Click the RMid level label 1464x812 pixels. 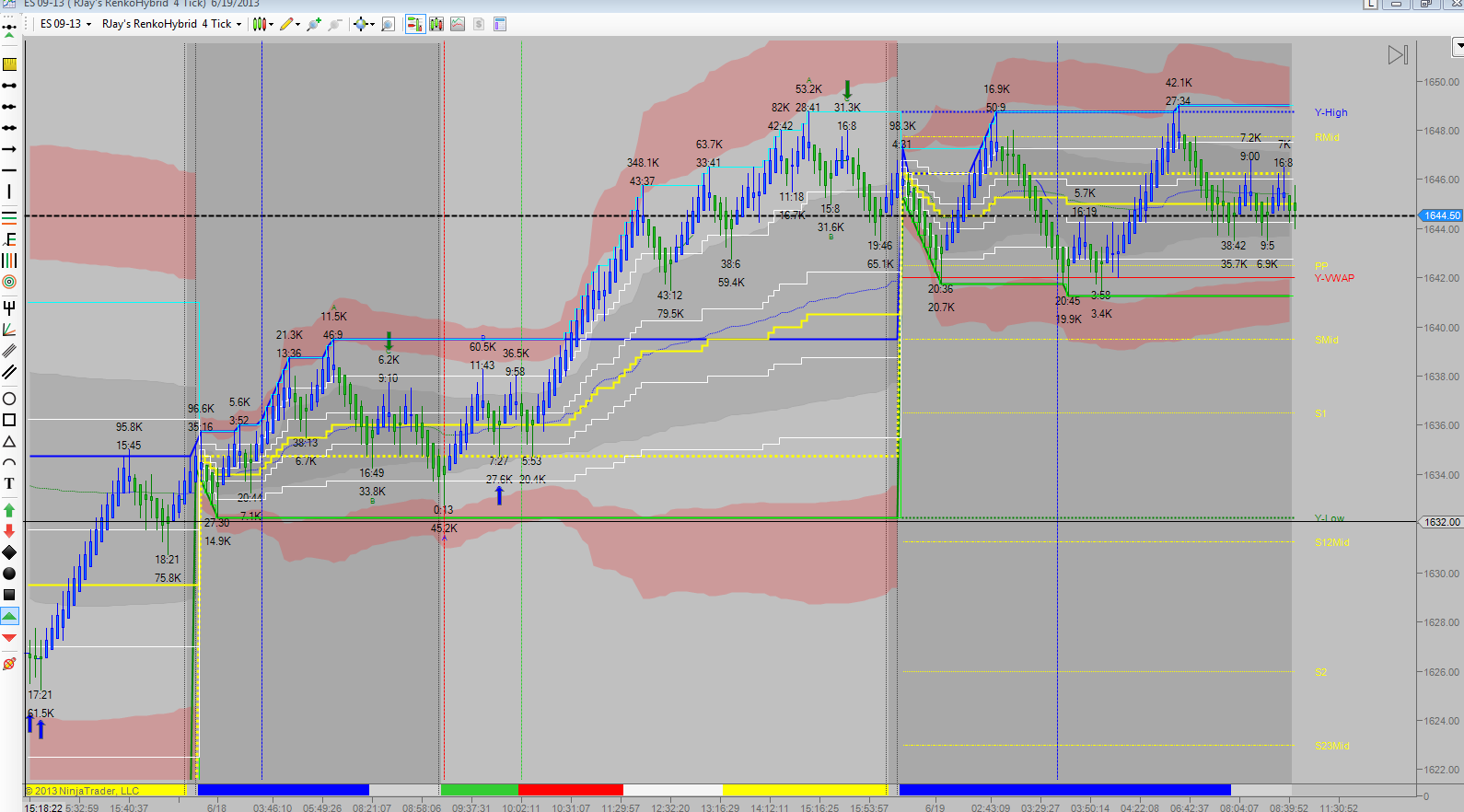[x=1327, y=137]
